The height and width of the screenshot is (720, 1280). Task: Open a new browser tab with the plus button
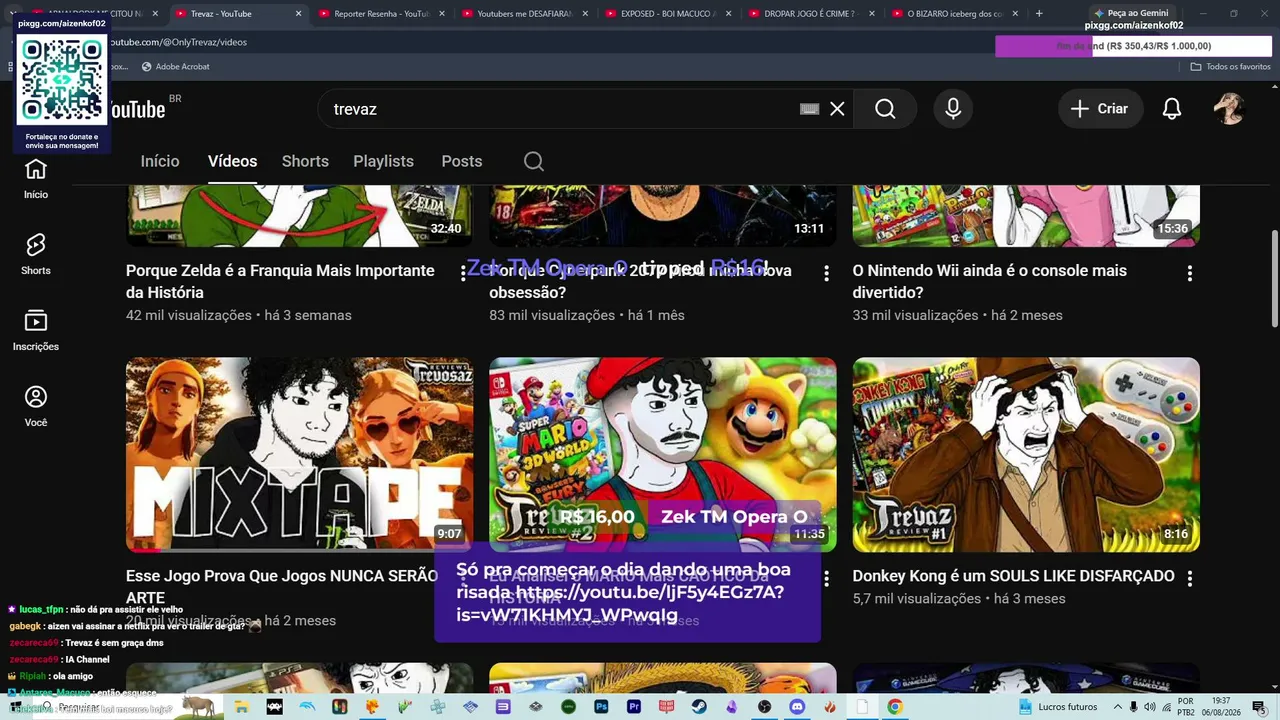(1039, 14)
